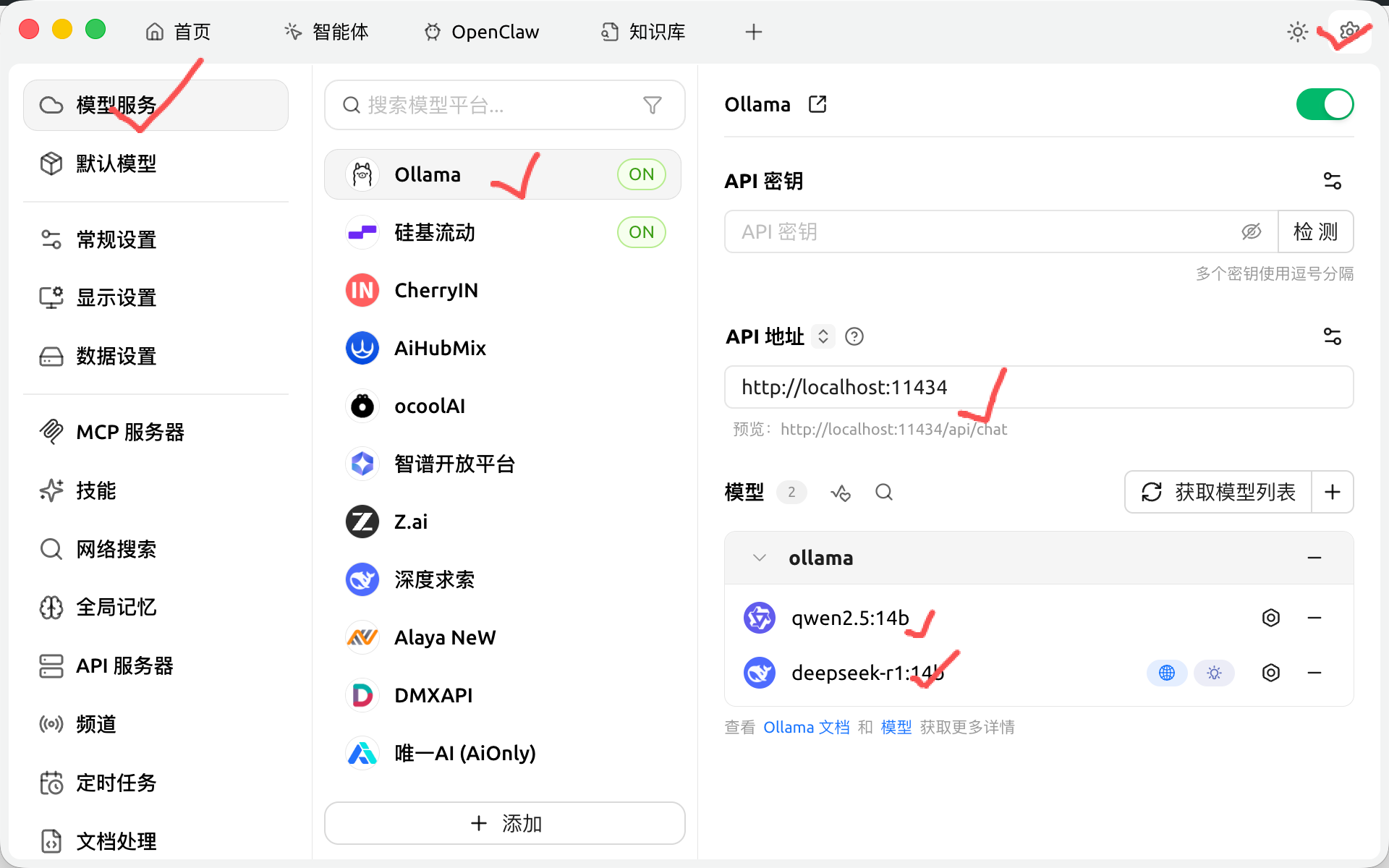Select the 深度求索 provider
Screen dimensions: 1389x868
pos(503,579)
